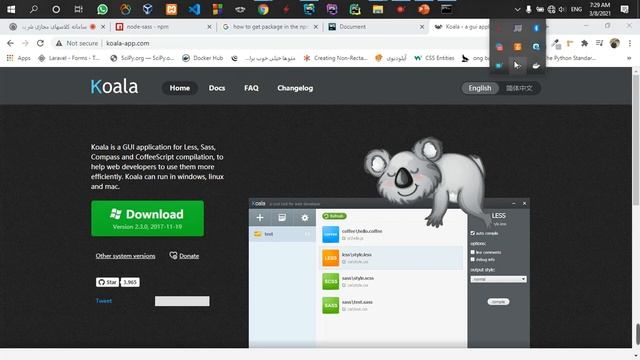Image resolution: width=640 pixels, height=360 pixels.
Task: Open the network status tray icon
Action: 551,9
